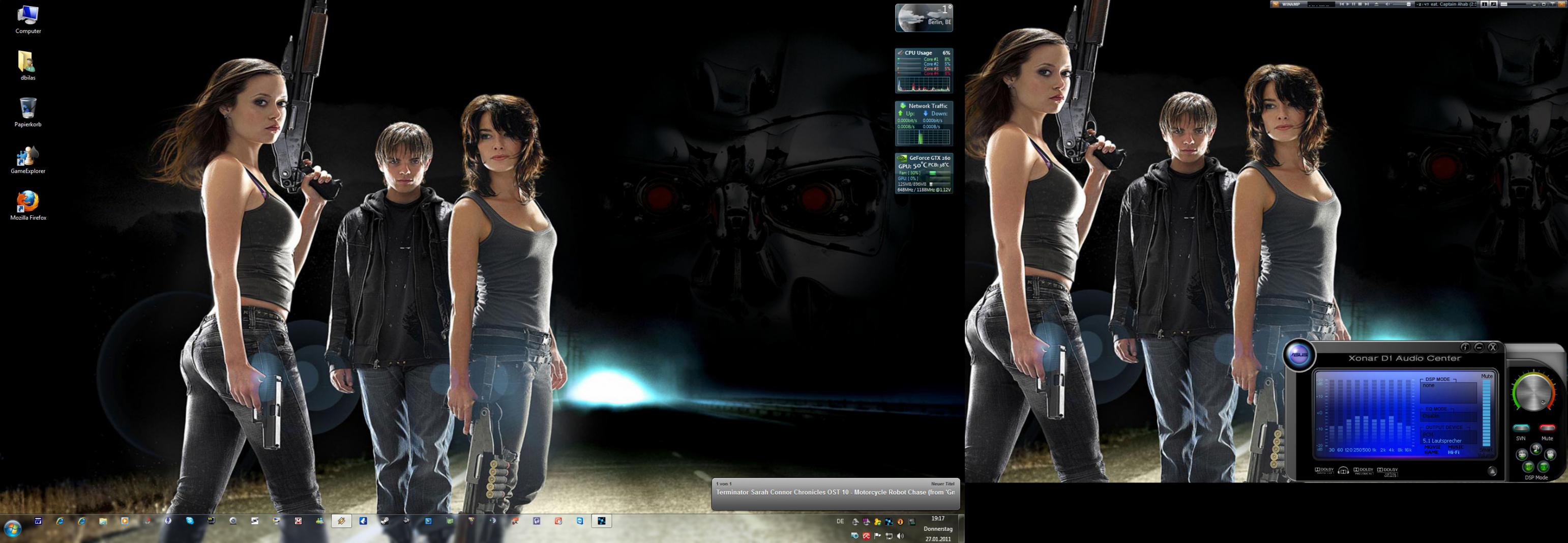The image size is (1568, 543).
Task: Open the Berlin weather gadget
Action: click(924, 18)
